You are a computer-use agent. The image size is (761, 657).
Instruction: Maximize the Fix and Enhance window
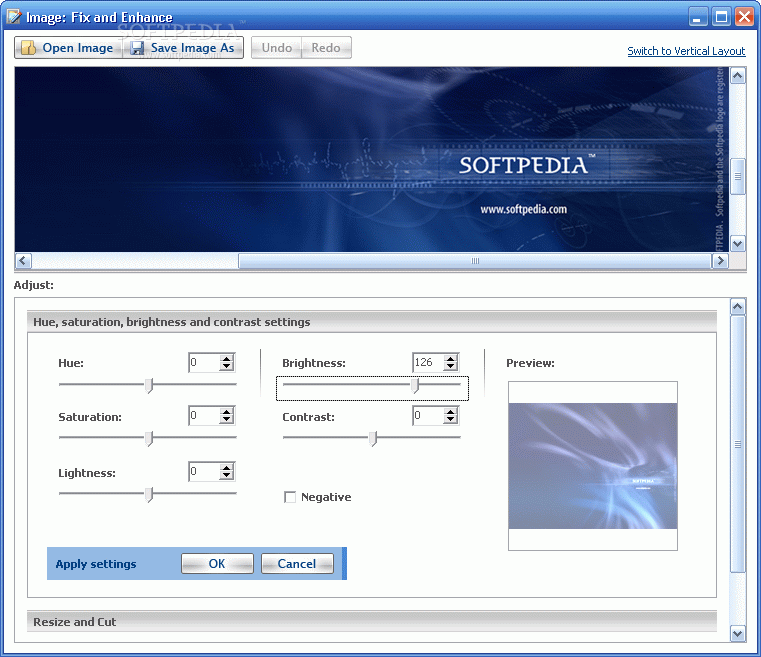[721, 17]
